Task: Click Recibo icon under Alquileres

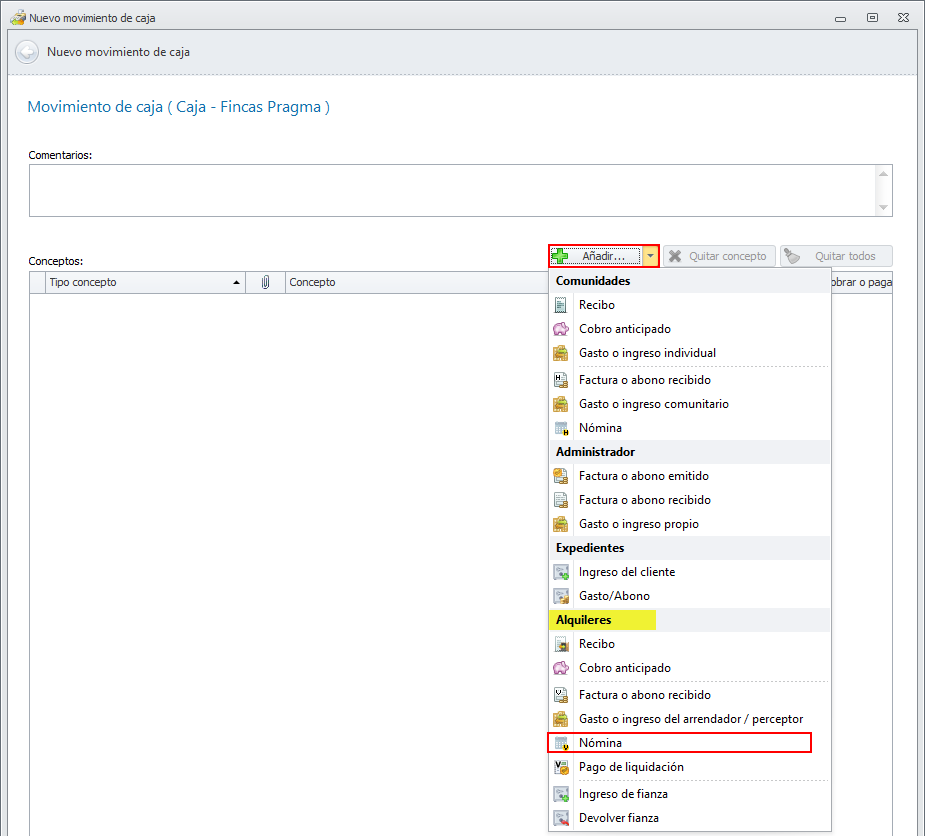Action: (x=561, y=644)
